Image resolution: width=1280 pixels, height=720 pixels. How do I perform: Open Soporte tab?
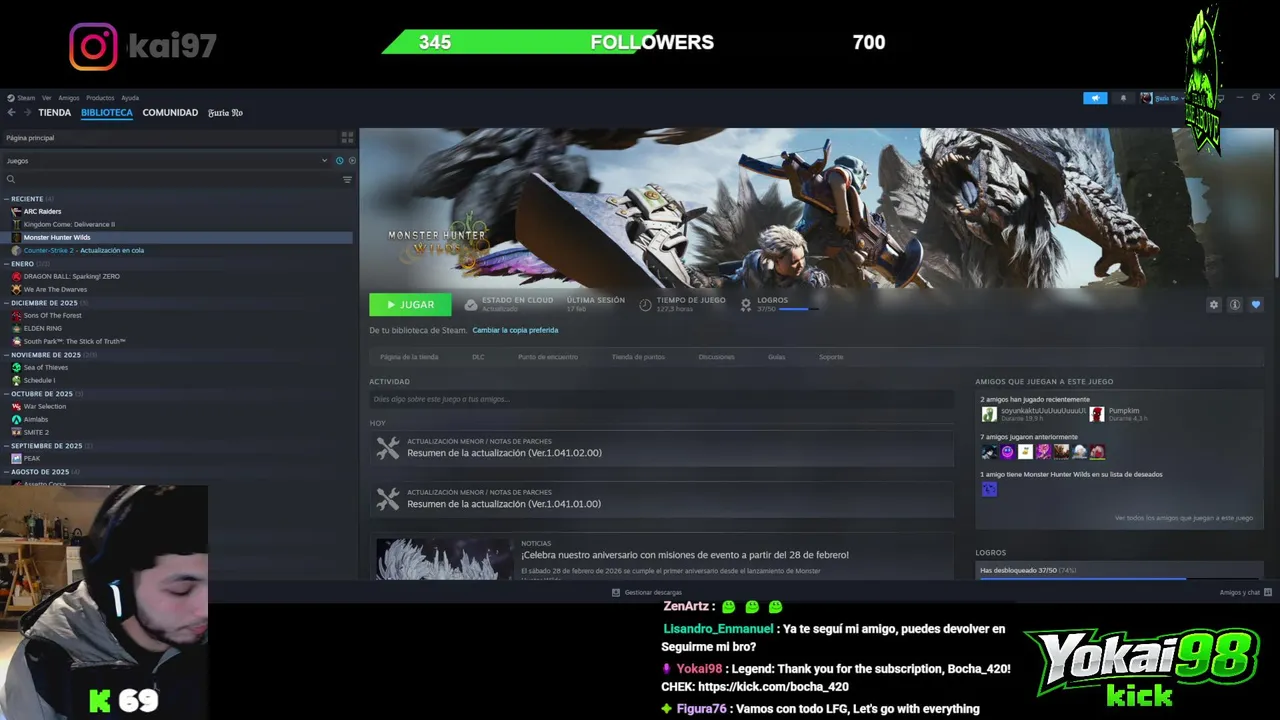pyautogui.click(x=831, y=357)
